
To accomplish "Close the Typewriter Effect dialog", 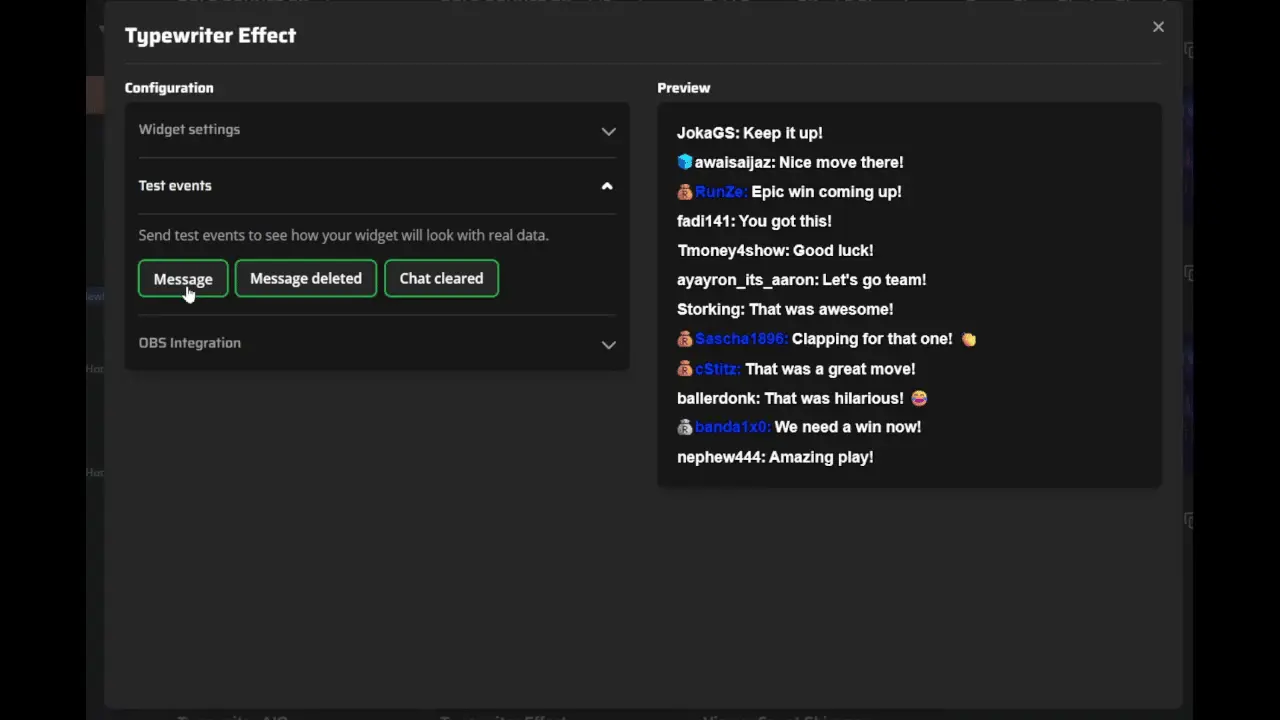I will 1158,27.
